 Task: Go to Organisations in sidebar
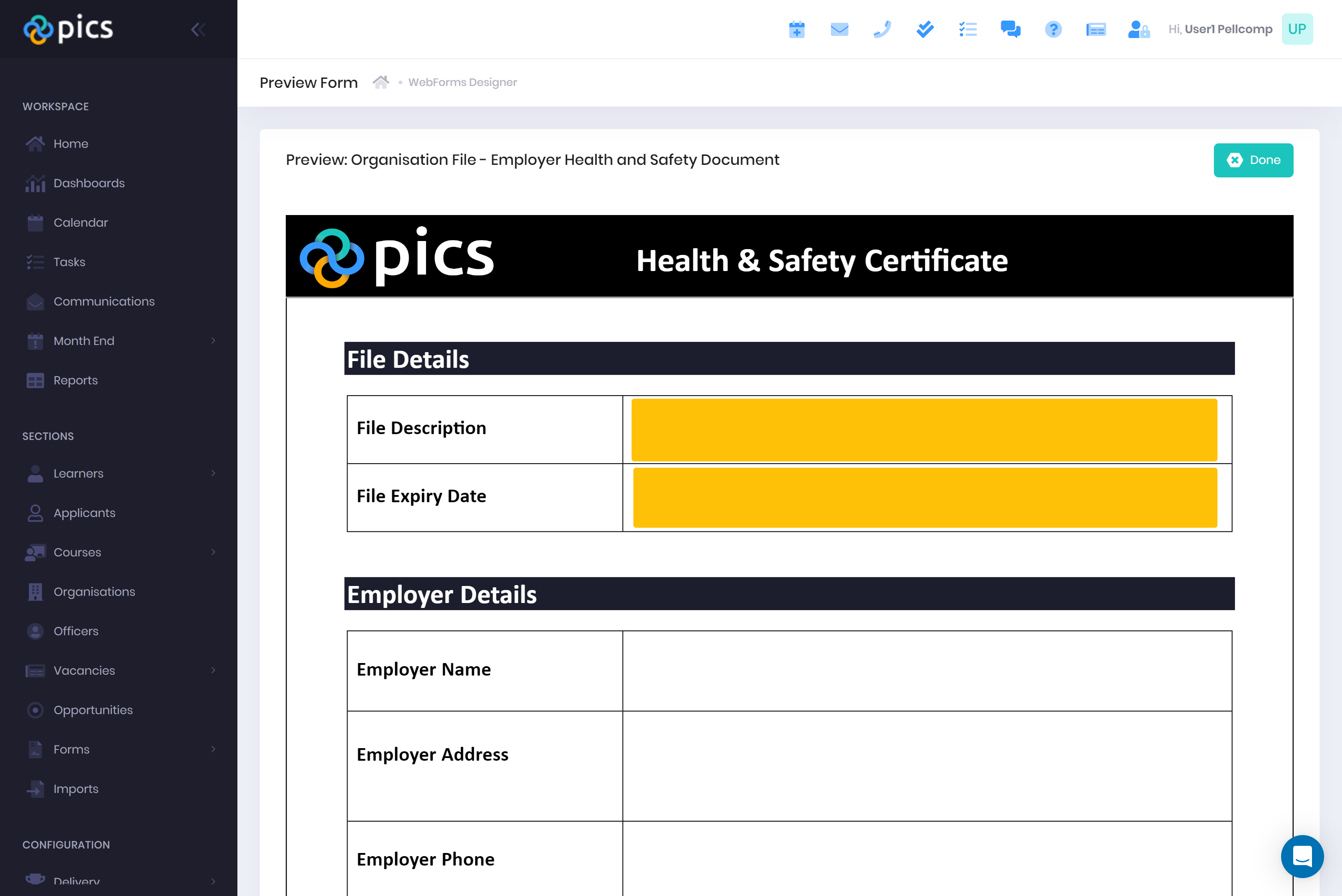click(x=94, y=591)
